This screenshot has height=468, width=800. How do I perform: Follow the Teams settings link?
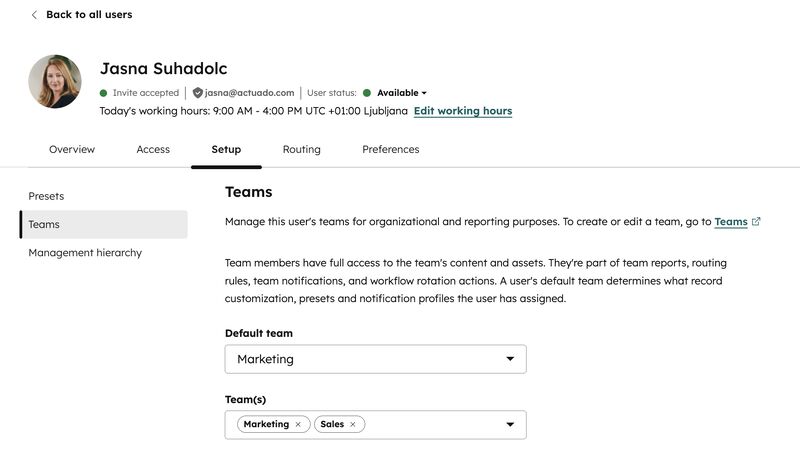(x=731, y=221)
